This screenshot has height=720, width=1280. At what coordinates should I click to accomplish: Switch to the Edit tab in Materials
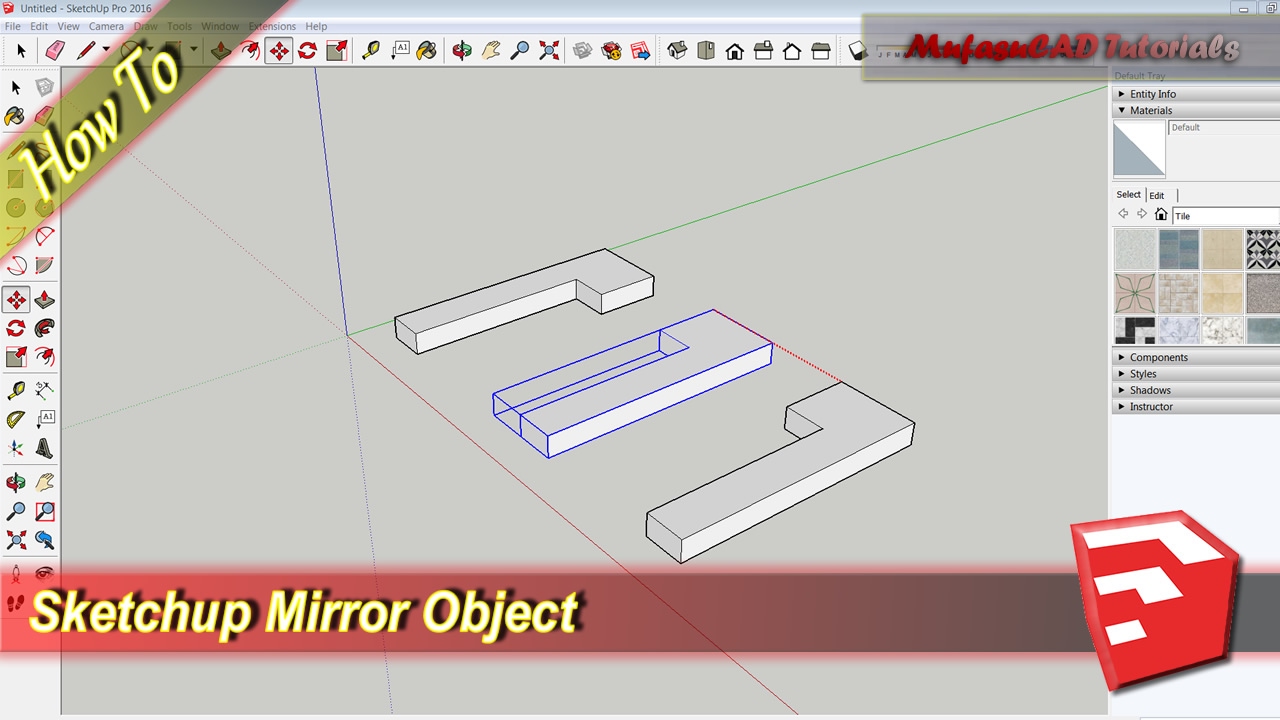tap(1157, 195)
